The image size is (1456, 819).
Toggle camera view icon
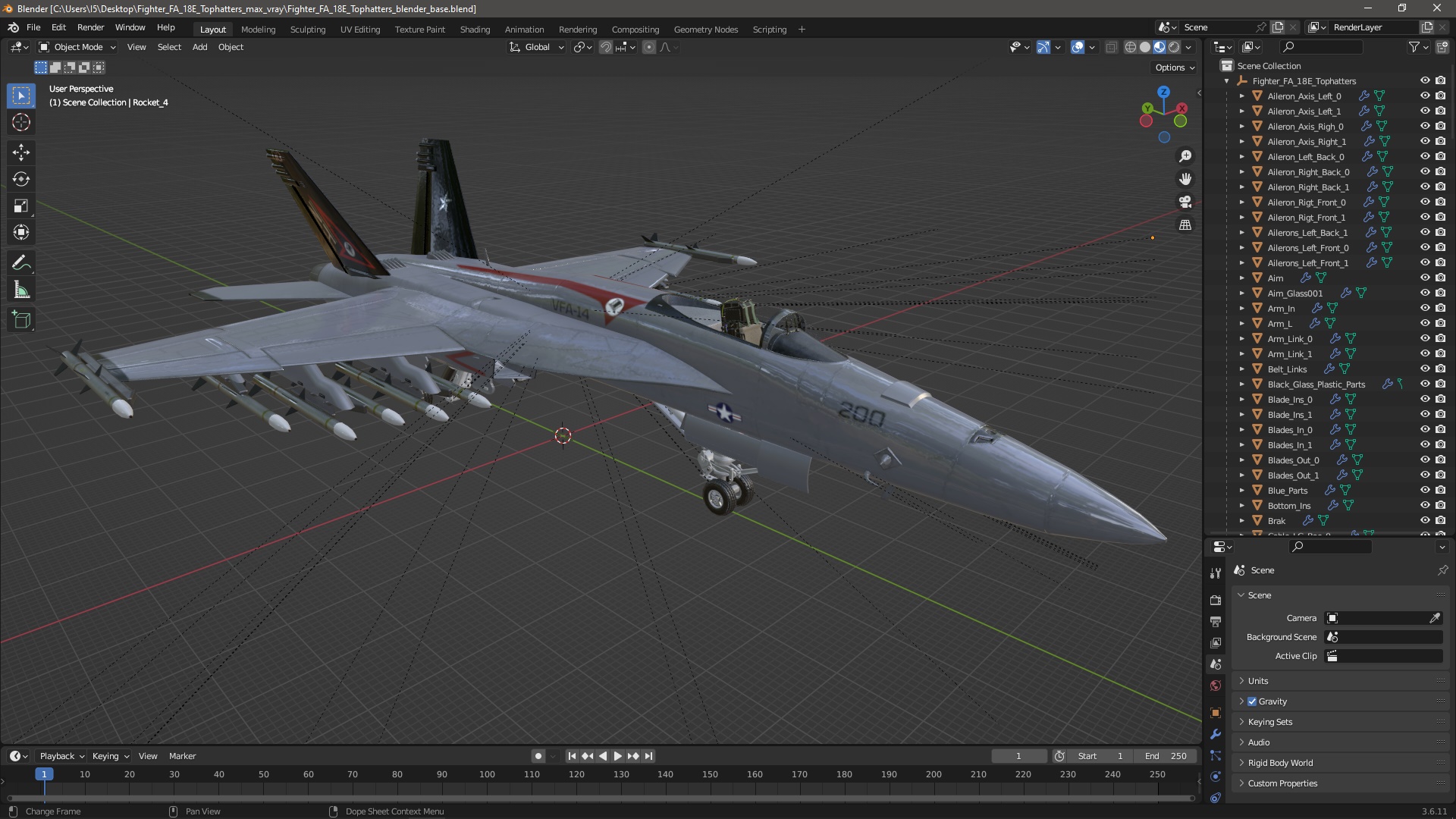click(x=1185, y=202)
